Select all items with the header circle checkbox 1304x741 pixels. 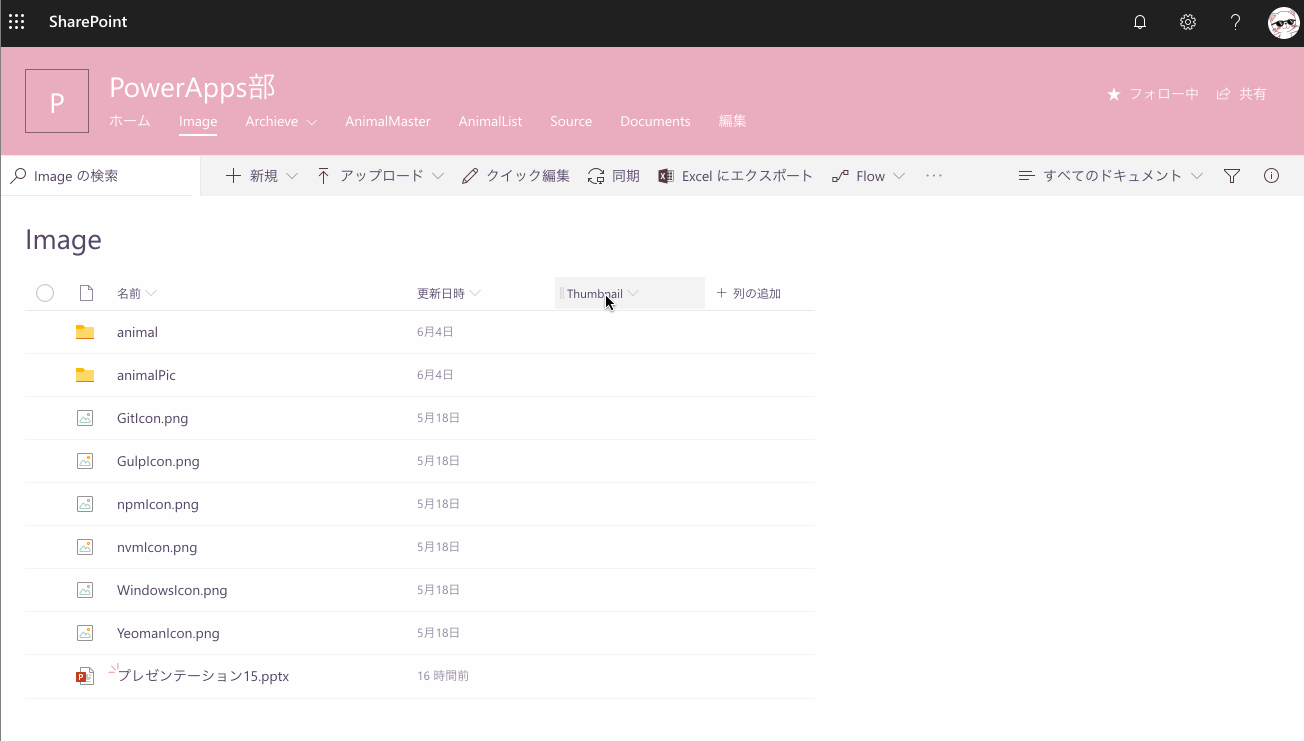(45, 292)
